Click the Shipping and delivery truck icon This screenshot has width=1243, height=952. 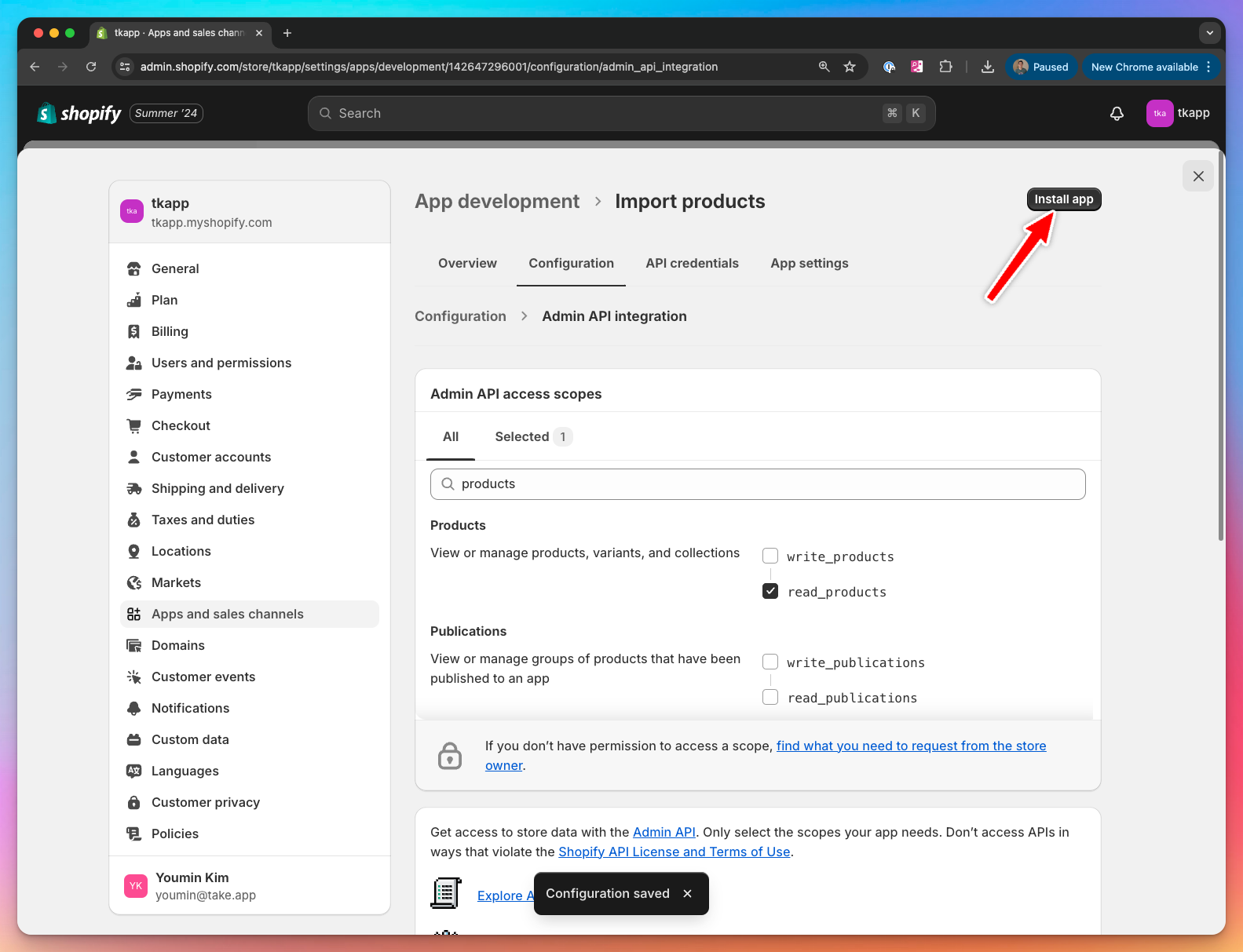(134, 488)
